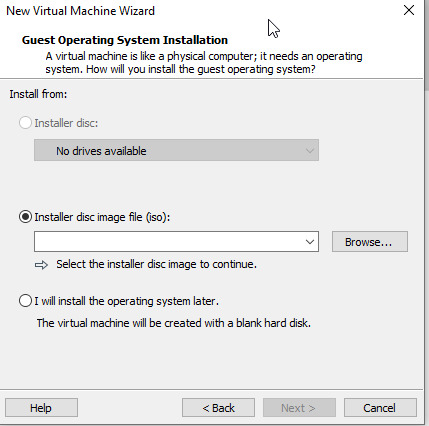The width and height of the screenshot is (429, 426).
Task: Click the greyed-out Next button
Action: click(x=299, y=408)
